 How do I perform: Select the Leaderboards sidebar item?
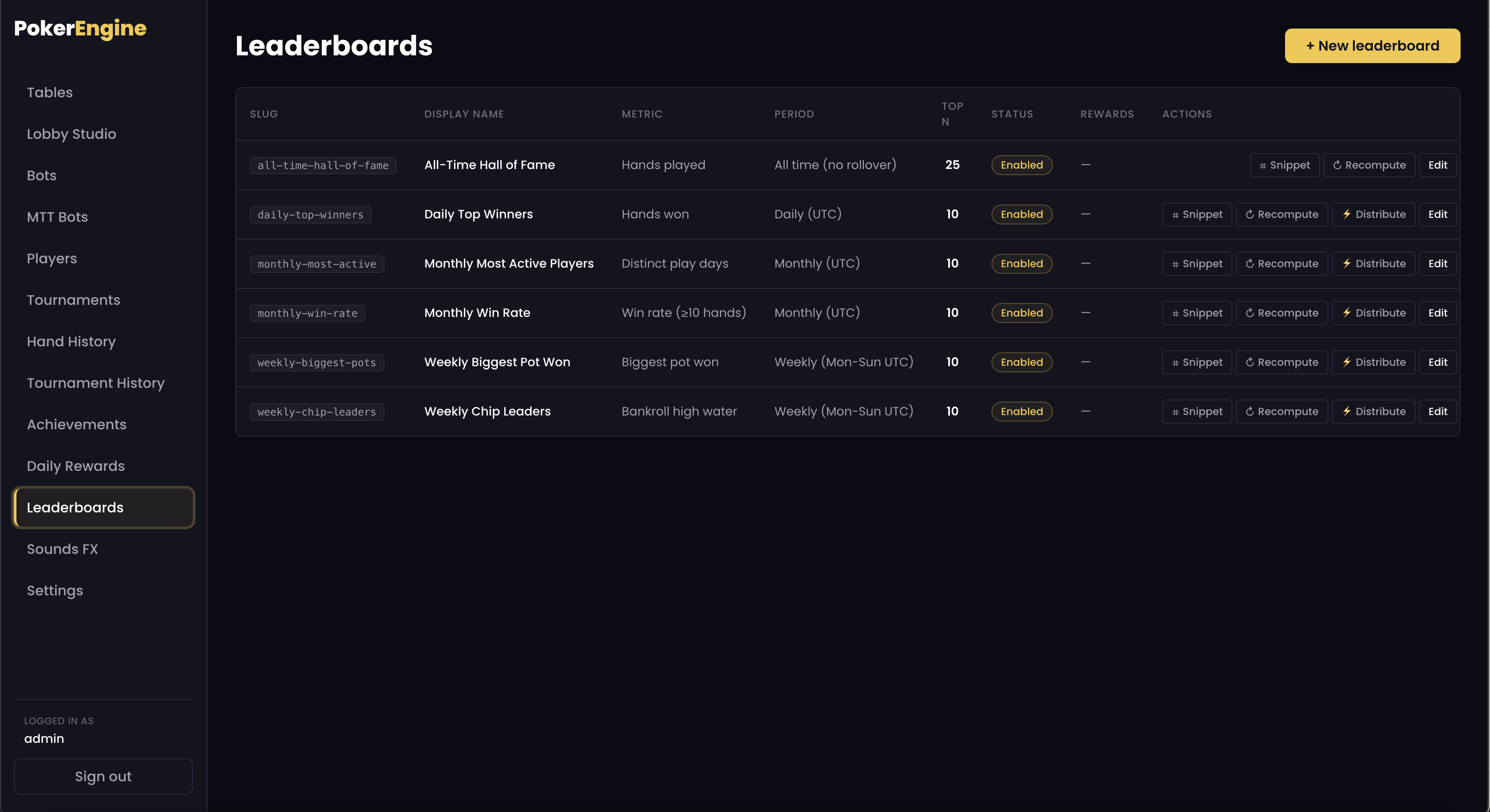[103, 508]
